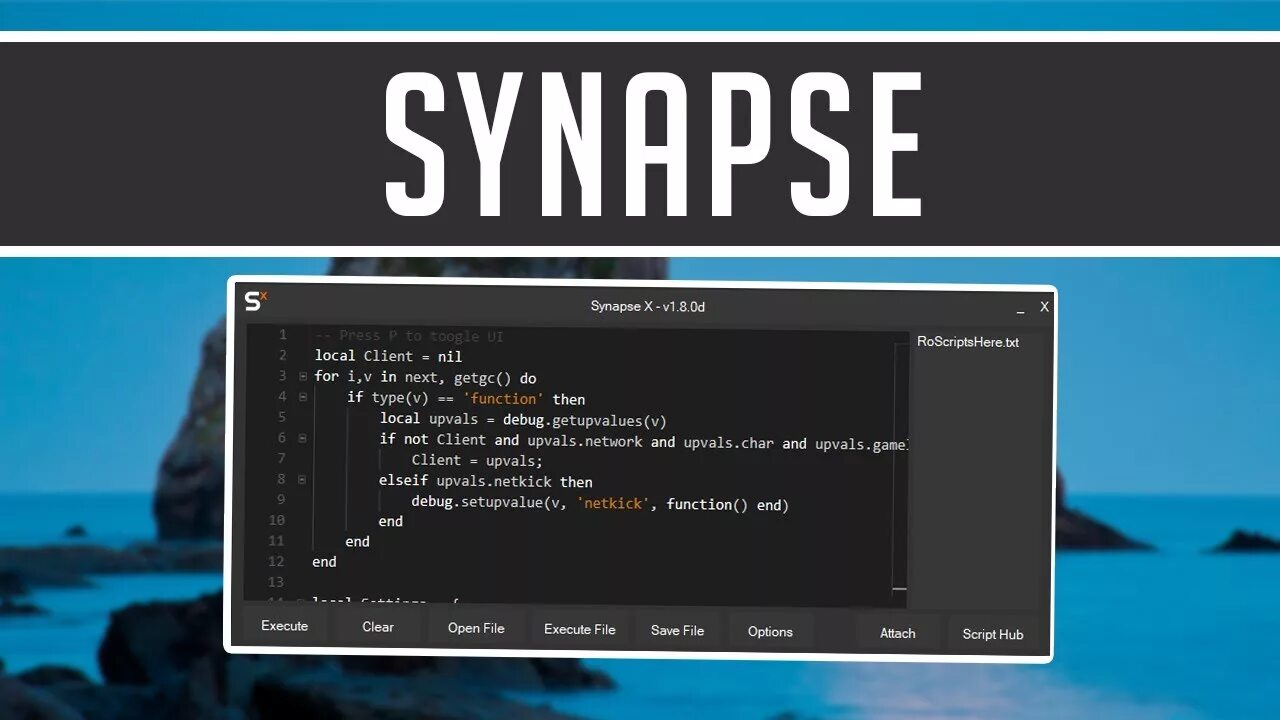The width and height of the screenshot is (1280, 720).
Task: Click the 'Client = upvals;' line
Action: pos(477,460)
